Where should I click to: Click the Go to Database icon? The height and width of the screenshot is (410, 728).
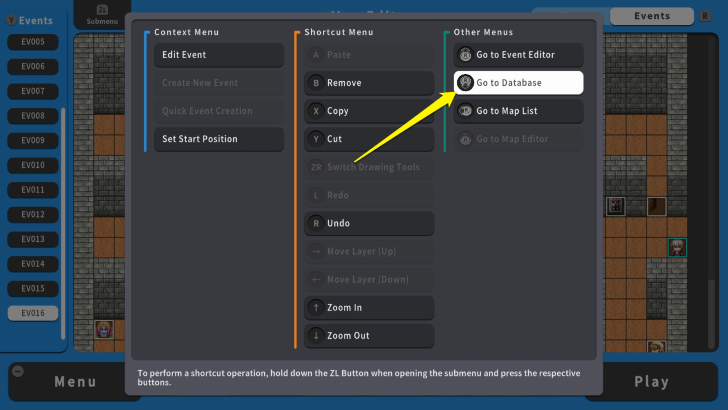click(465, 83)
